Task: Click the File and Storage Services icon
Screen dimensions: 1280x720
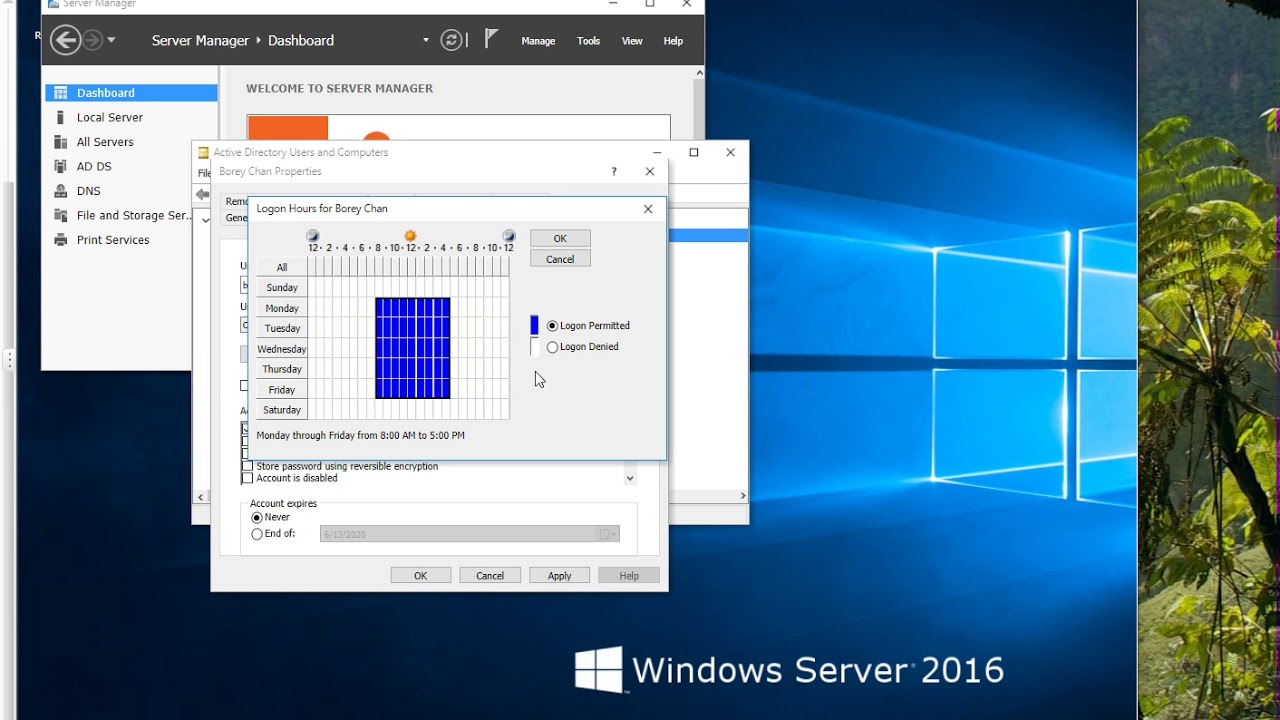Action: 60,215
